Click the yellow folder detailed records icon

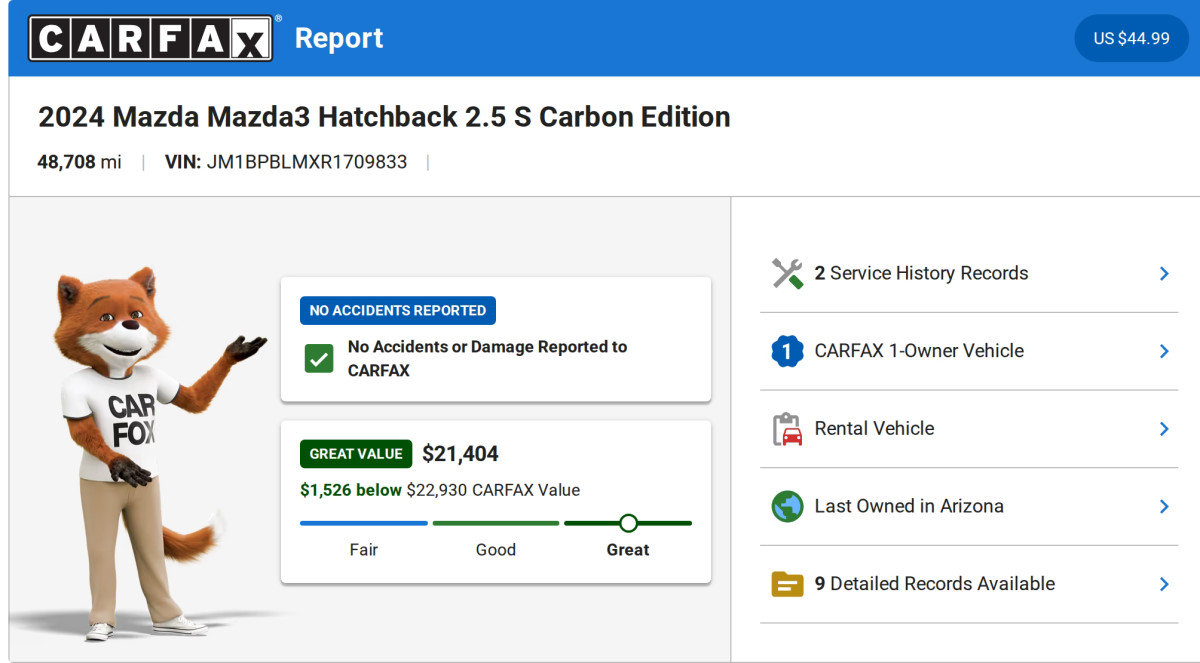click(787, 584)
